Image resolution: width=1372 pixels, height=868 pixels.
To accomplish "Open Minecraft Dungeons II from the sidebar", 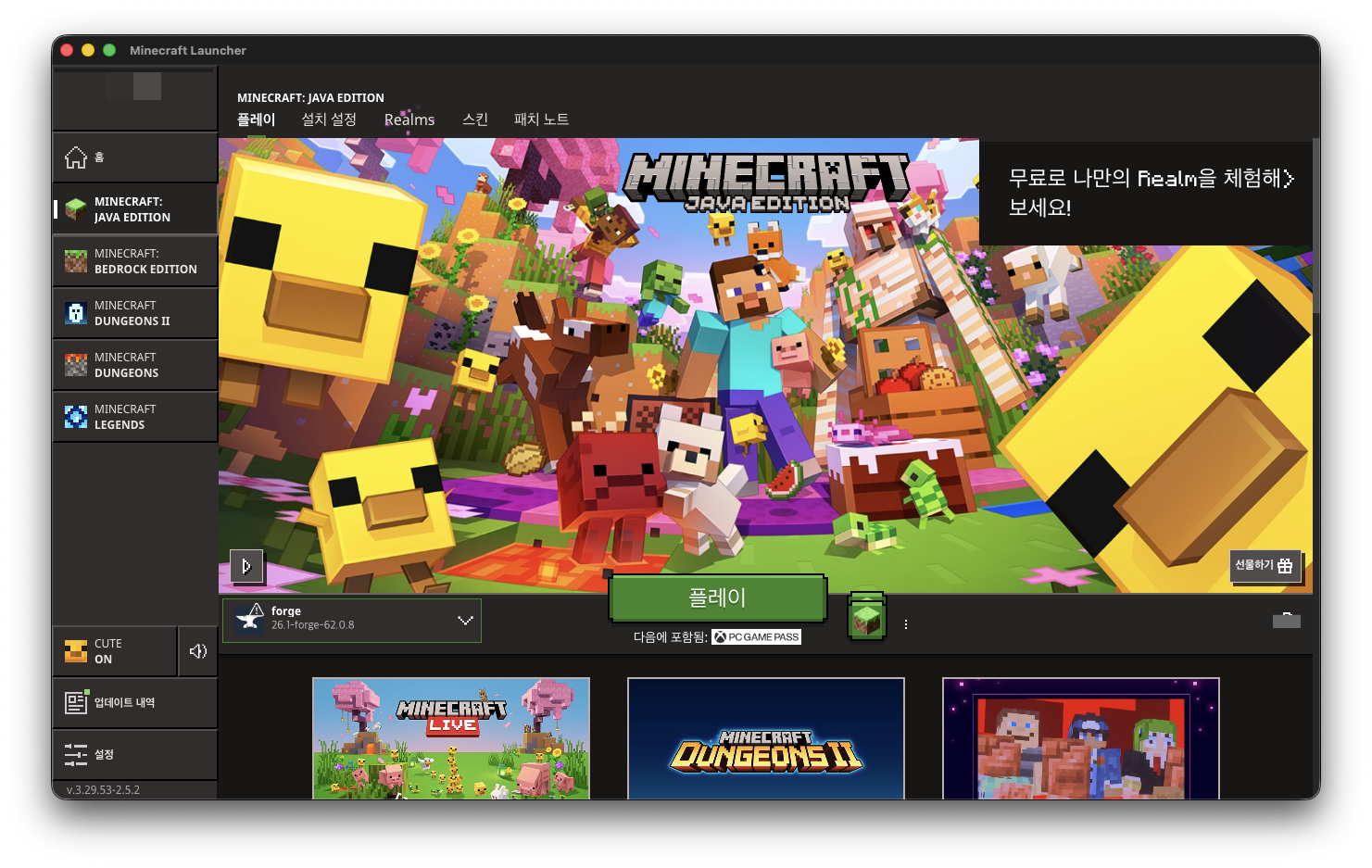I will click(x=135, y=313).
